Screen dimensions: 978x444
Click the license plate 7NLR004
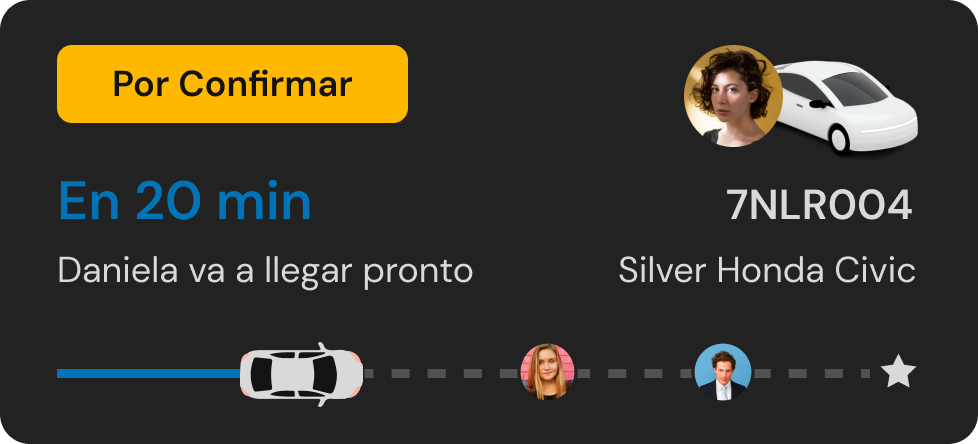click(x=820, y=205)
